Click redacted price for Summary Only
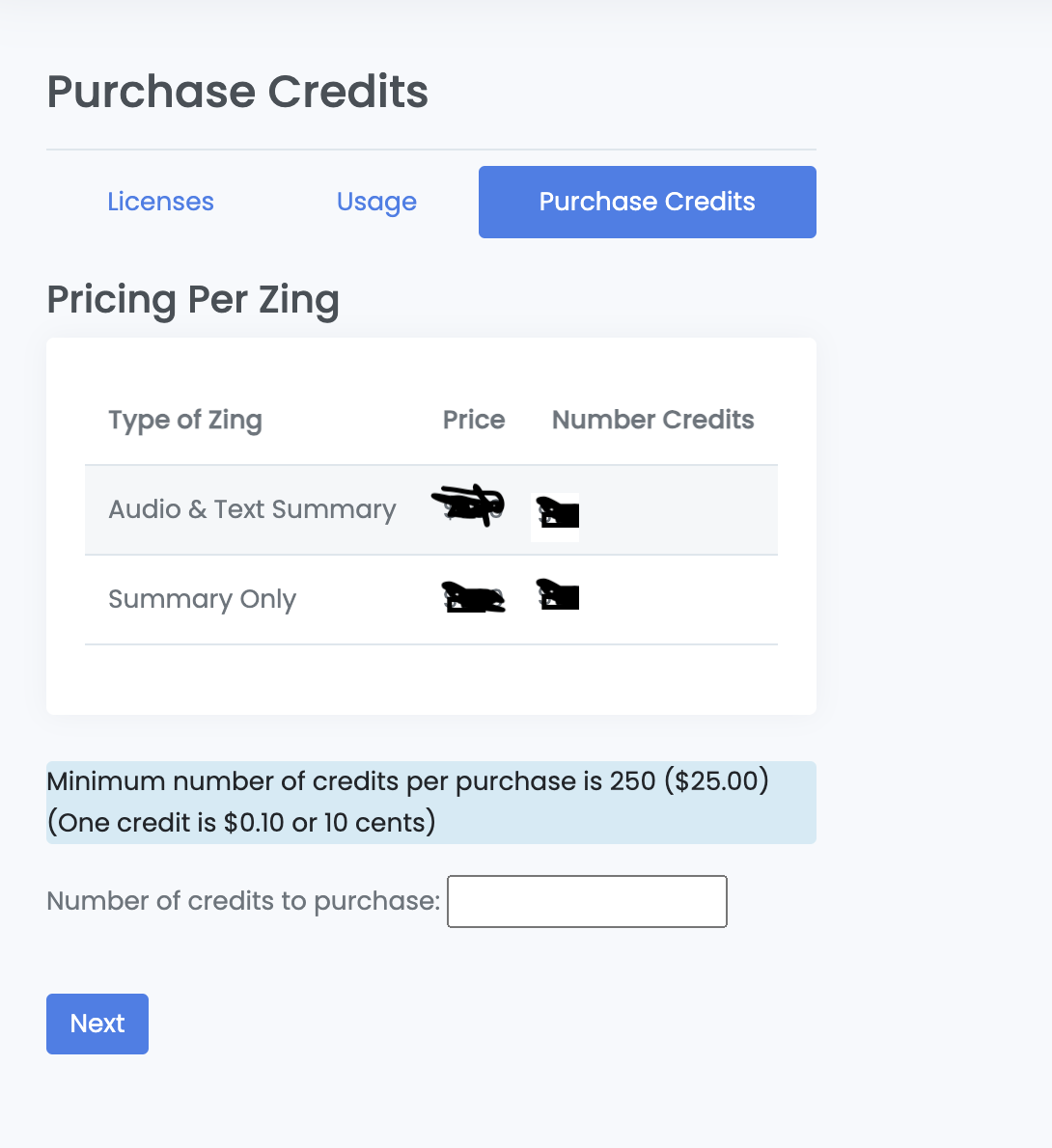 click(x=472, y=599)
